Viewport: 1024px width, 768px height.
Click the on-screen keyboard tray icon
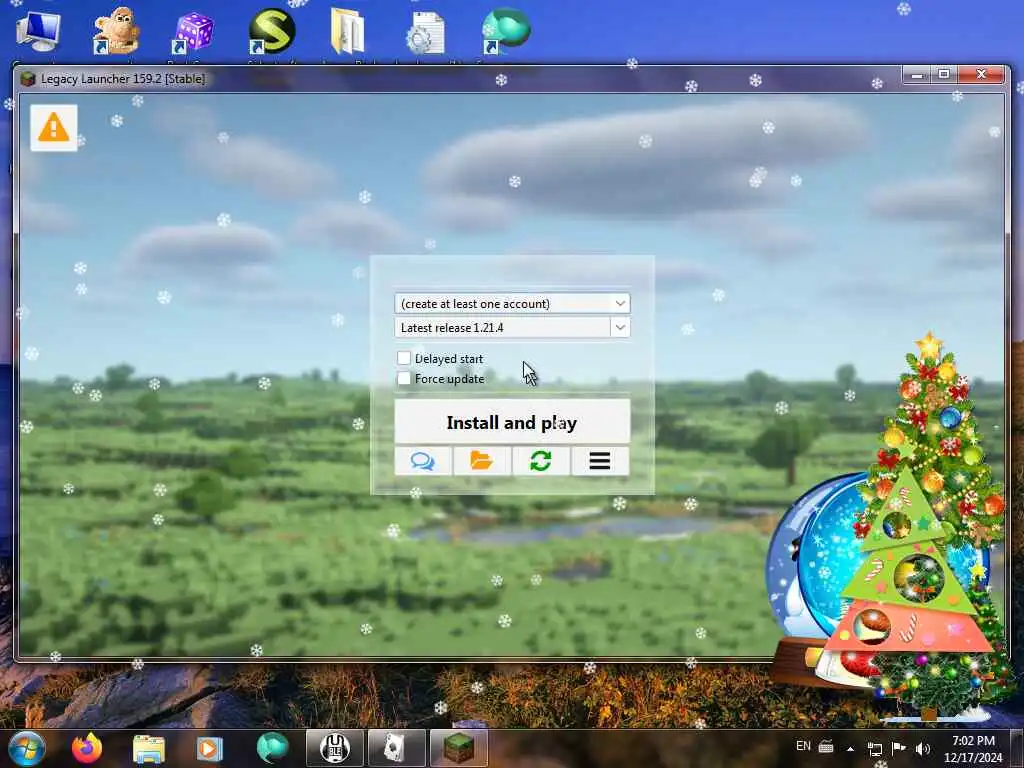click(x=826, y=747)
